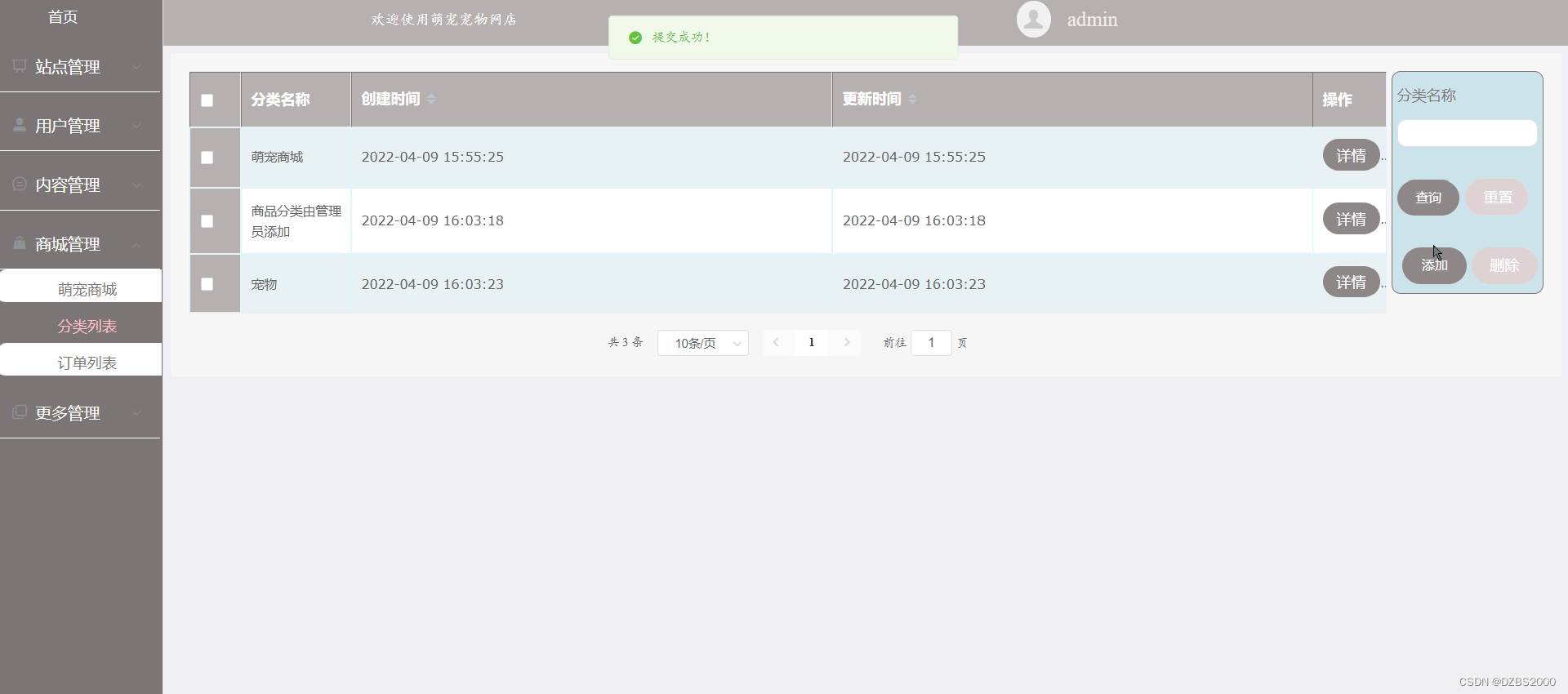Click 详情 for the 萌宠商城 row
The height and width of the screenshot is (694, 1568).
(x=1351, y=155)
